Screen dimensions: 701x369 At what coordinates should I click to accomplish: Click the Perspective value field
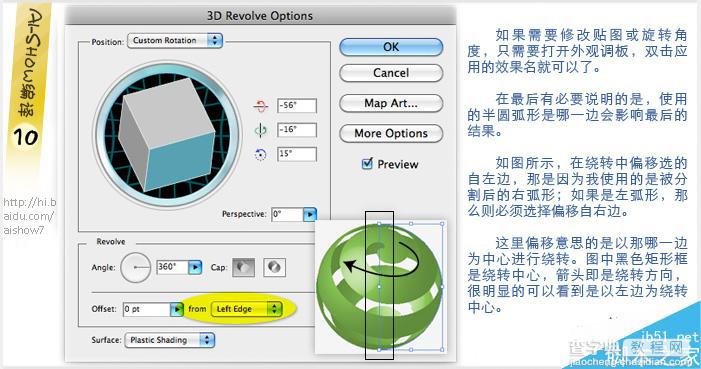287,214
